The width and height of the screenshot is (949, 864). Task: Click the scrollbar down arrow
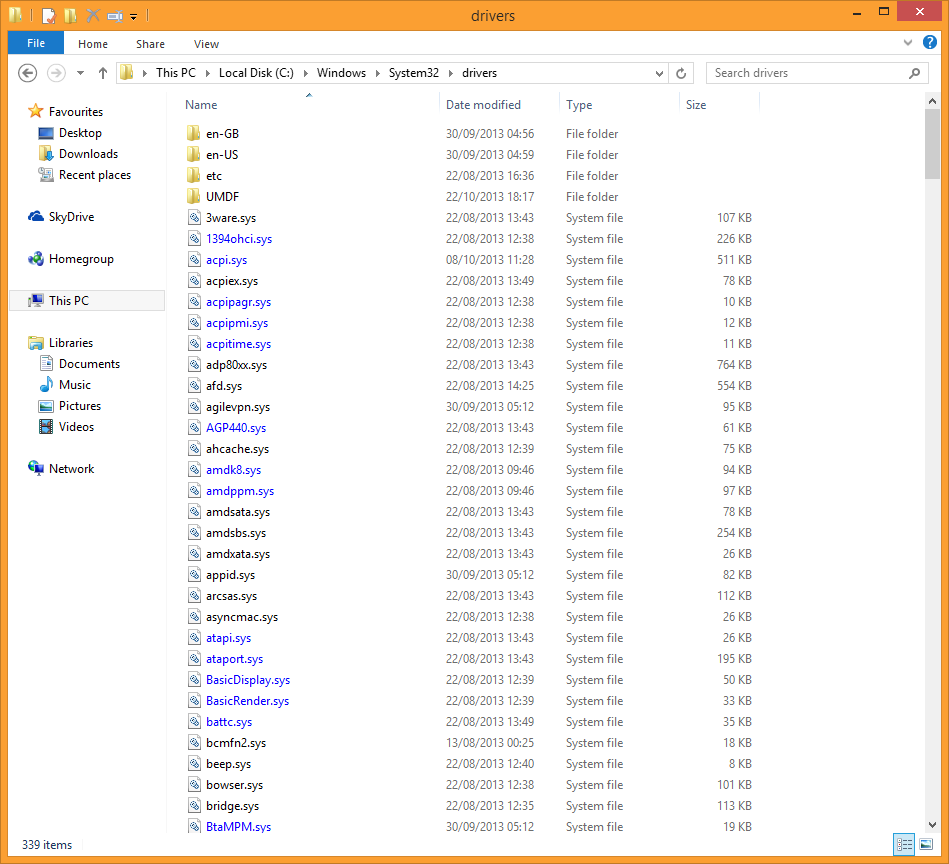click(932, 825)
